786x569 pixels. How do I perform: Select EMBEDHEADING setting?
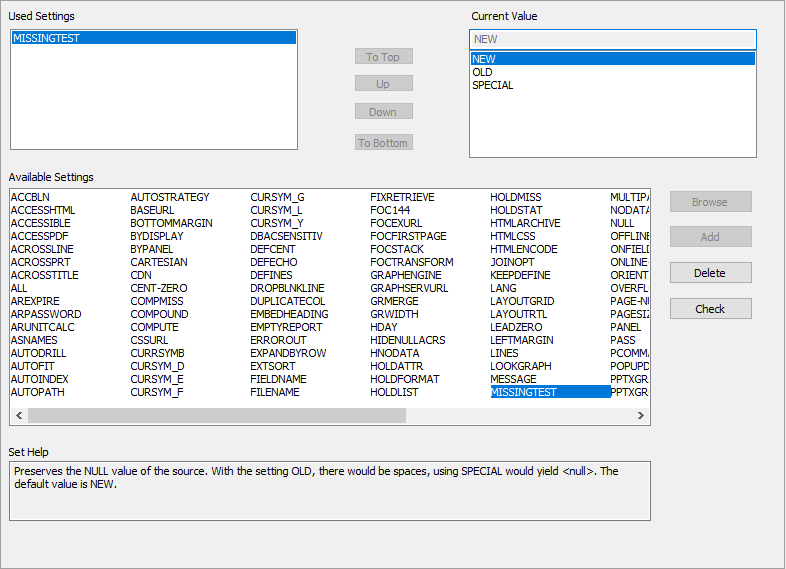click(289, 314)
